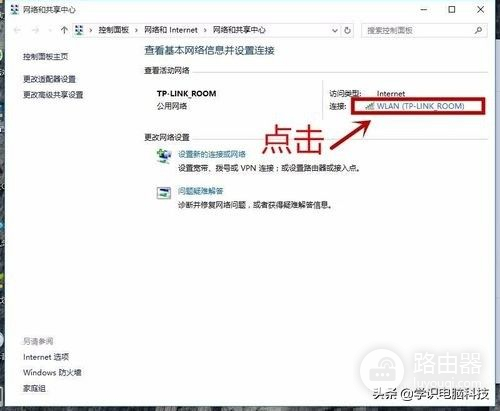
Task: Open 更改高级共享设置 link
Action: point(53,95)
